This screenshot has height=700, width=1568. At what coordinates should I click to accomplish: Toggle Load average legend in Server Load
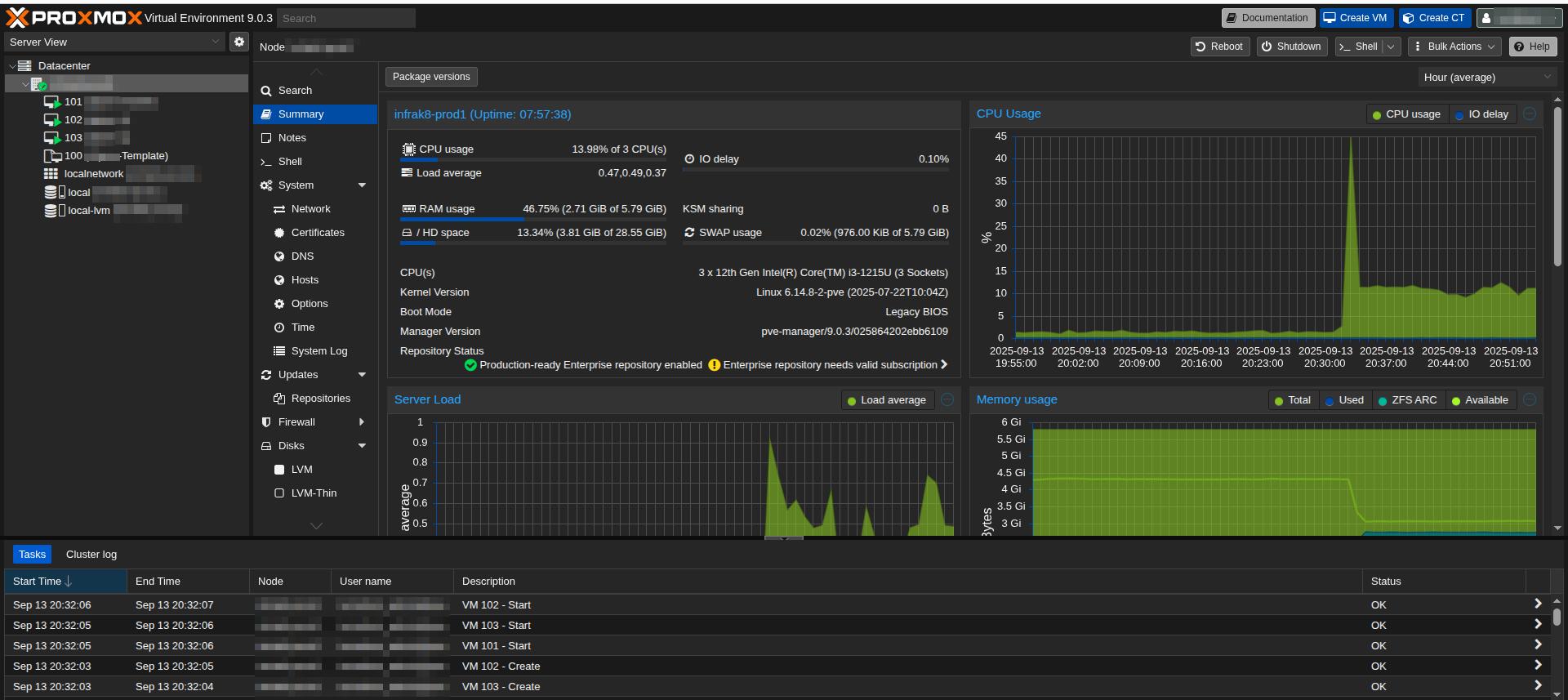point(887,400)
